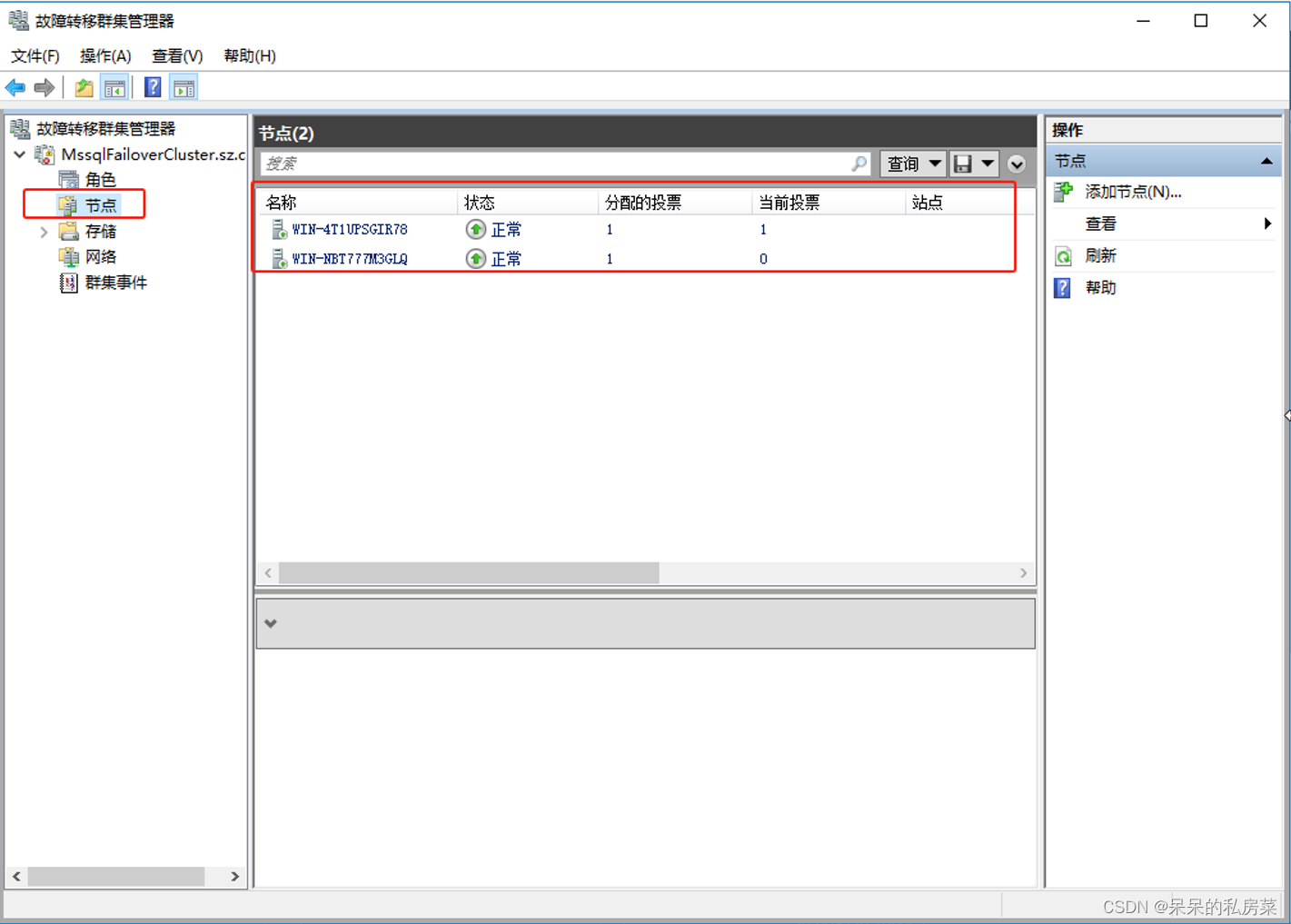Select 存储 in the tree
The image size is (1291, 924).
click(100, 232)
